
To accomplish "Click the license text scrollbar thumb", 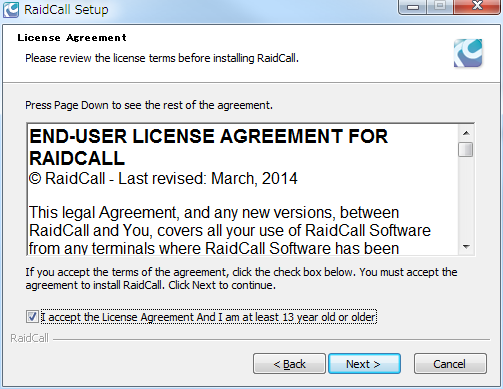I will pos(465,149).
